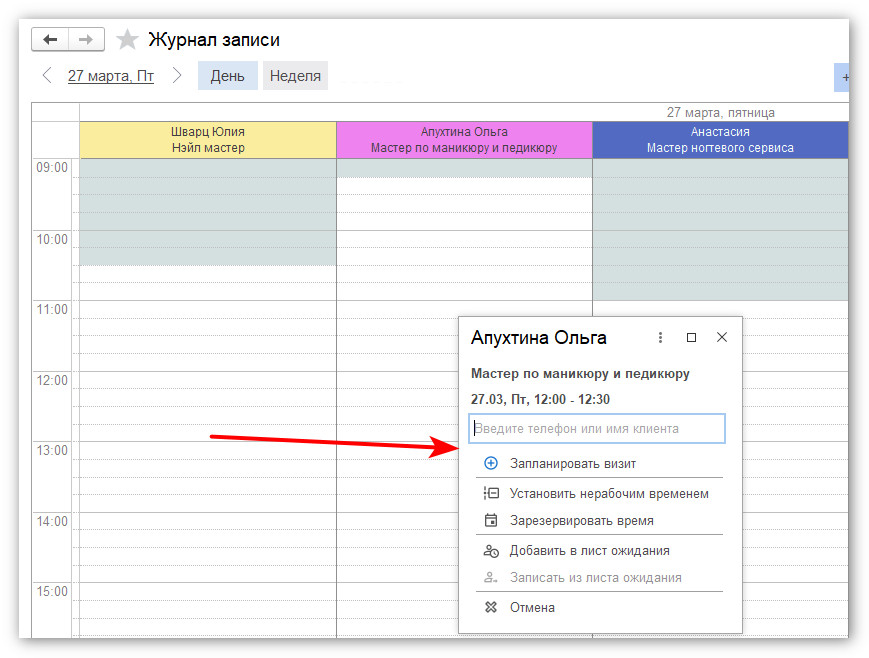Go to the previous day chevron
This screenshot has height=658, width=869.
[47, 75]
